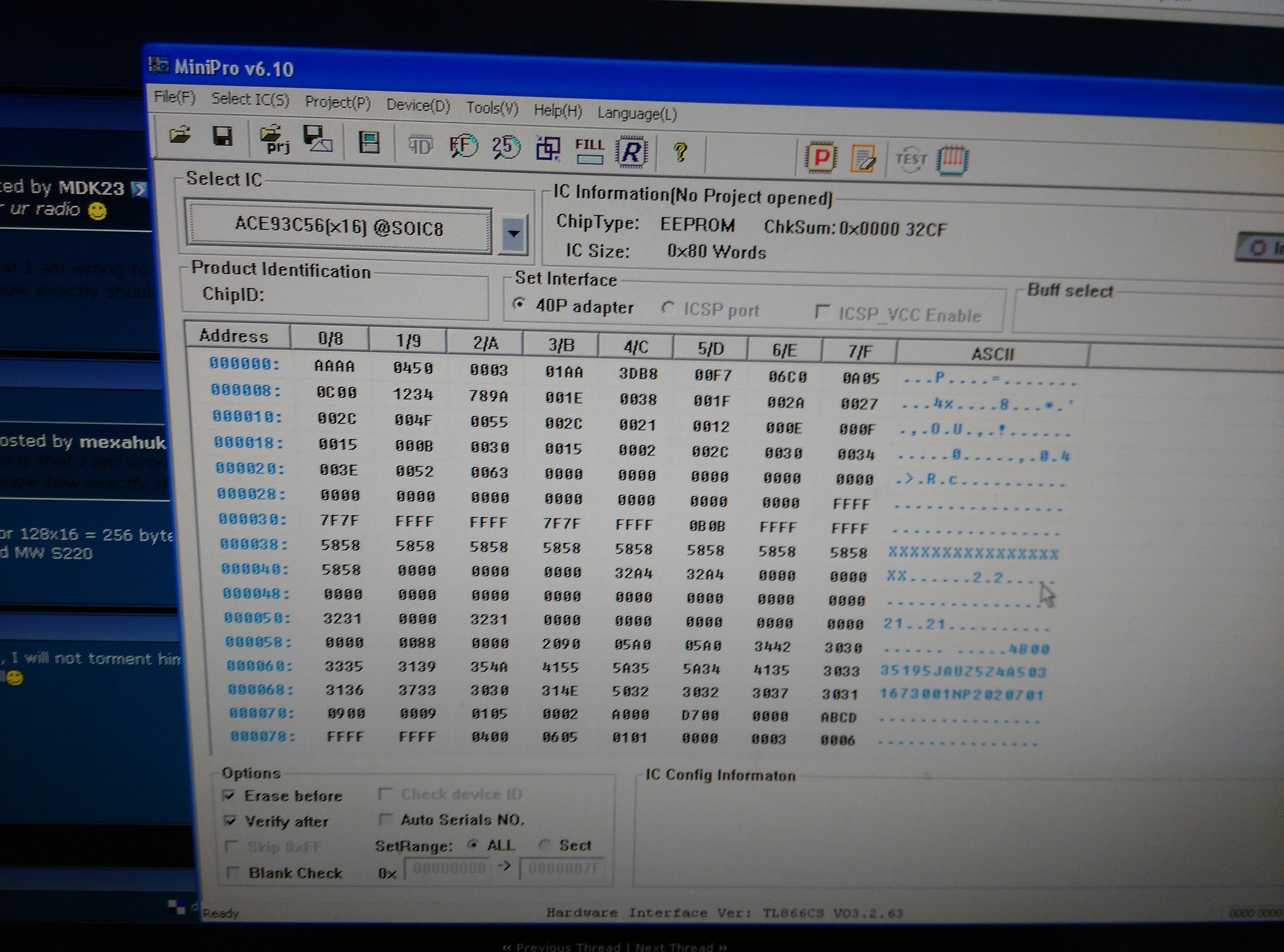Toggle Verify after checkbox
The width and height of the screenshot is (1284, 952).
click(x=231, y=821)
